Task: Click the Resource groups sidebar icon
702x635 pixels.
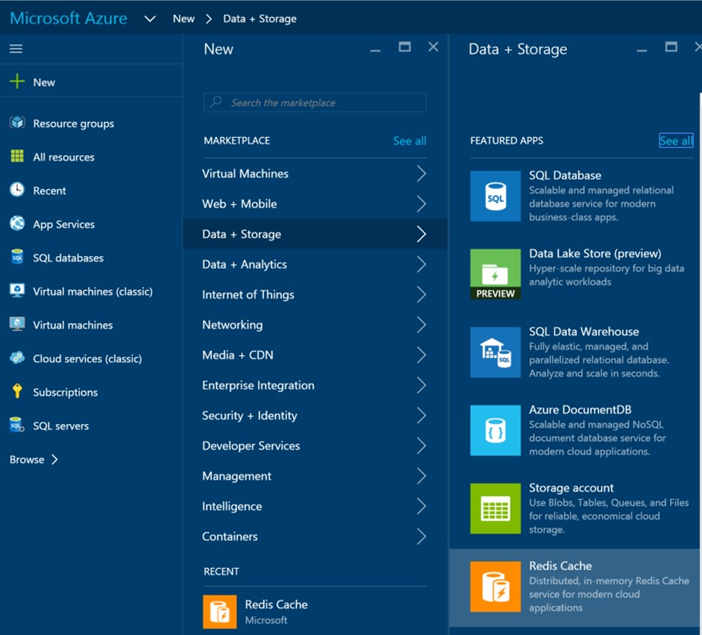Action: [x=17, y=123]
